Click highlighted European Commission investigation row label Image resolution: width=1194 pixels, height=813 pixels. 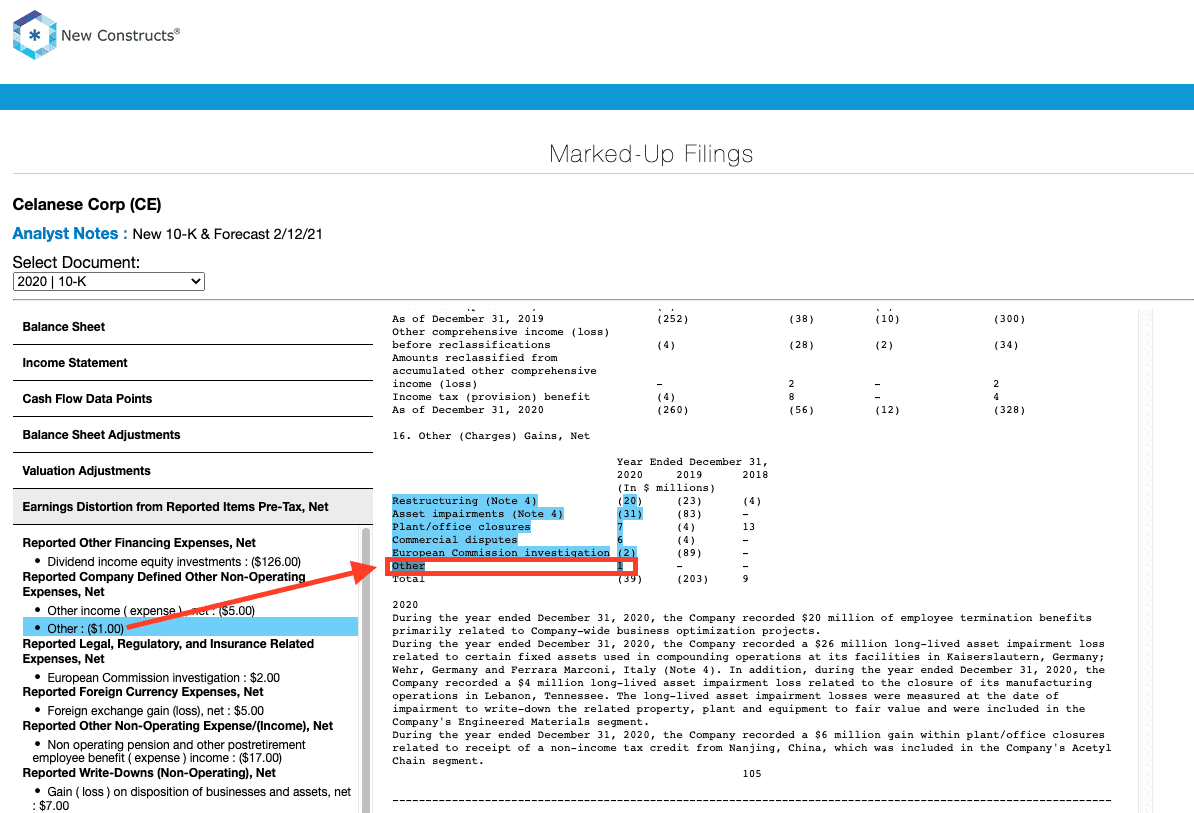point(501,553)
